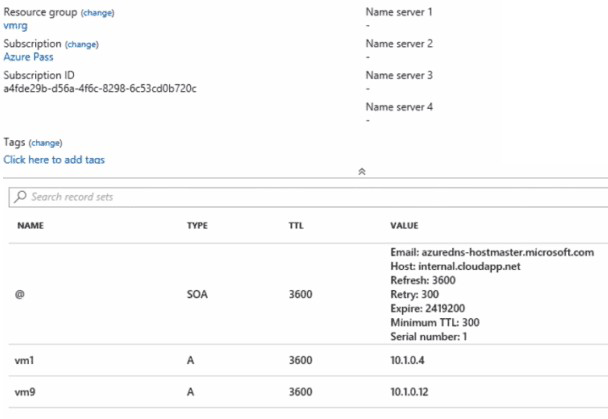Click the VALUE column header
This screenshot has height=419, width=608.
405,226
